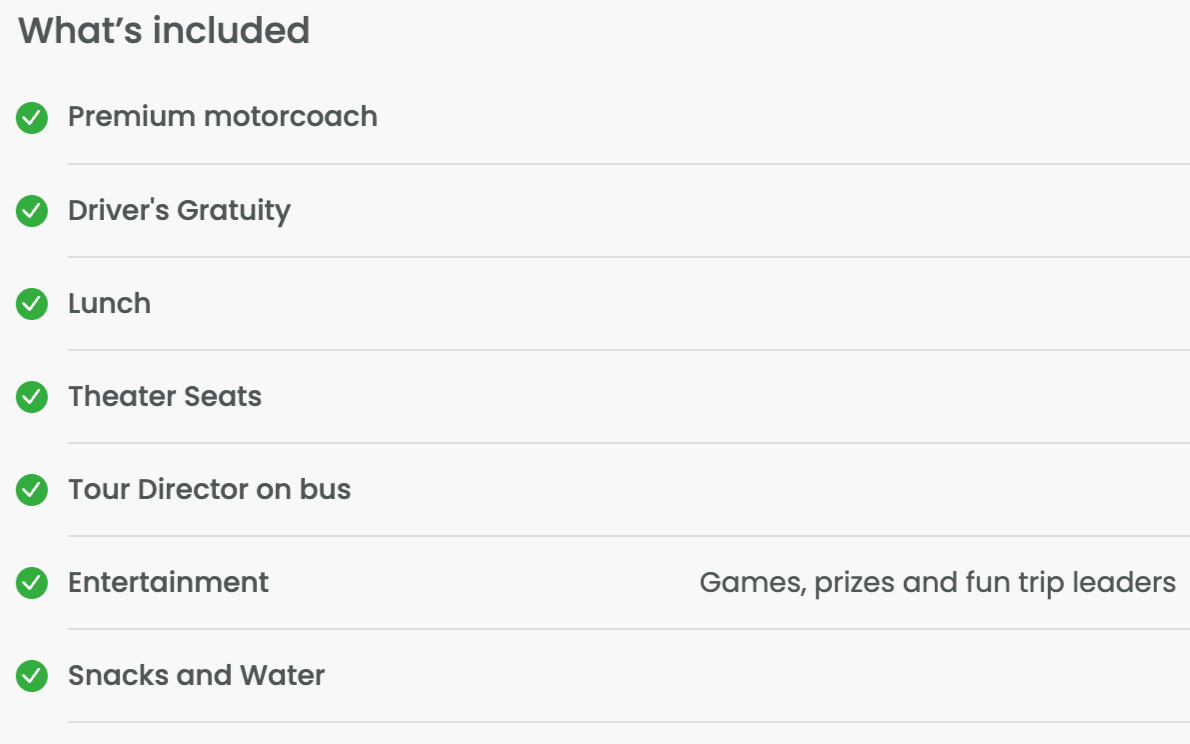The image size is (1190, 744).
Task: Click the checkmark icon for Theater Seats
Action: (x=32, y=397)
